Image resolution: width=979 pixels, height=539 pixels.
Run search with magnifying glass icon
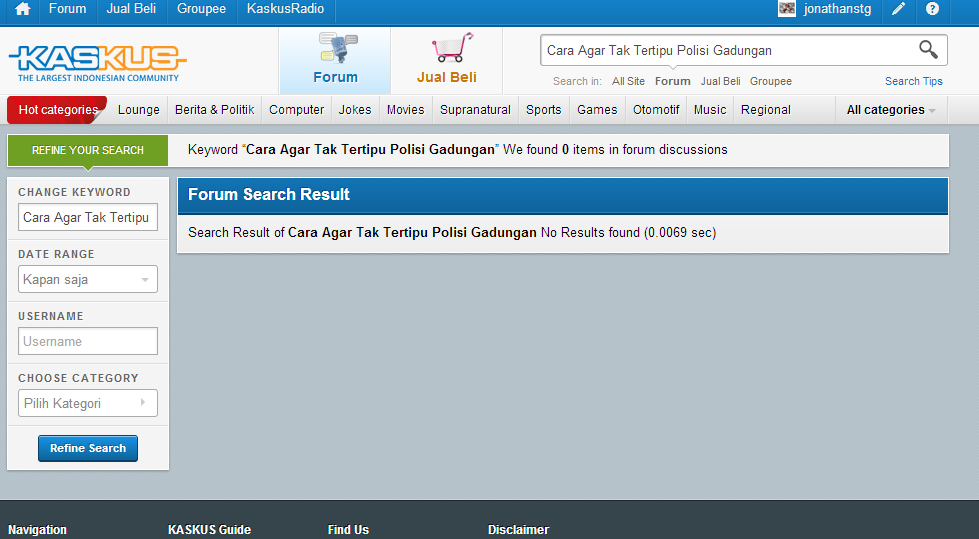click(x=928, y=49)
